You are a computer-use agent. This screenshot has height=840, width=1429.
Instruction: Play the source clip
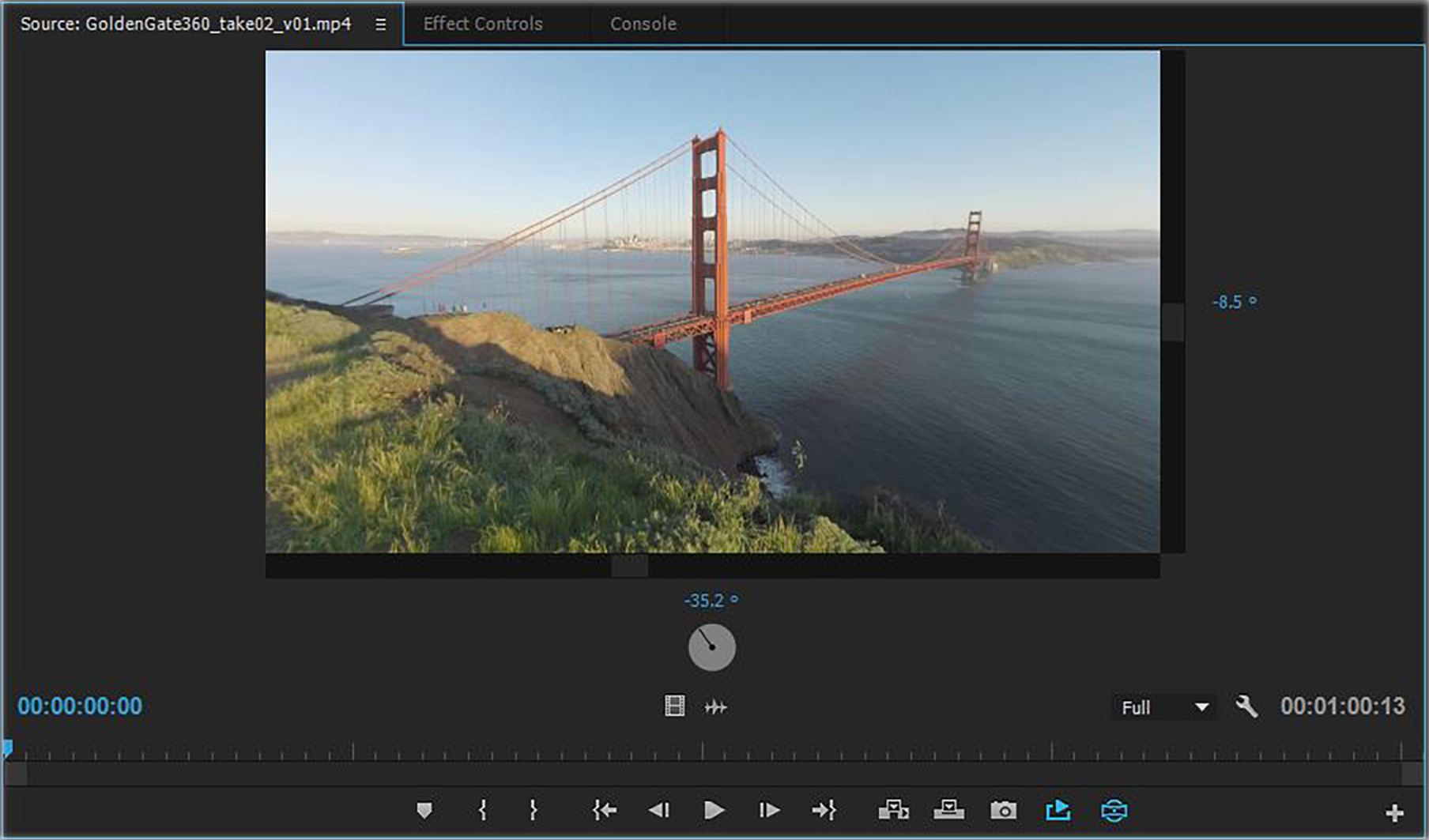click(x=714, y=810)
